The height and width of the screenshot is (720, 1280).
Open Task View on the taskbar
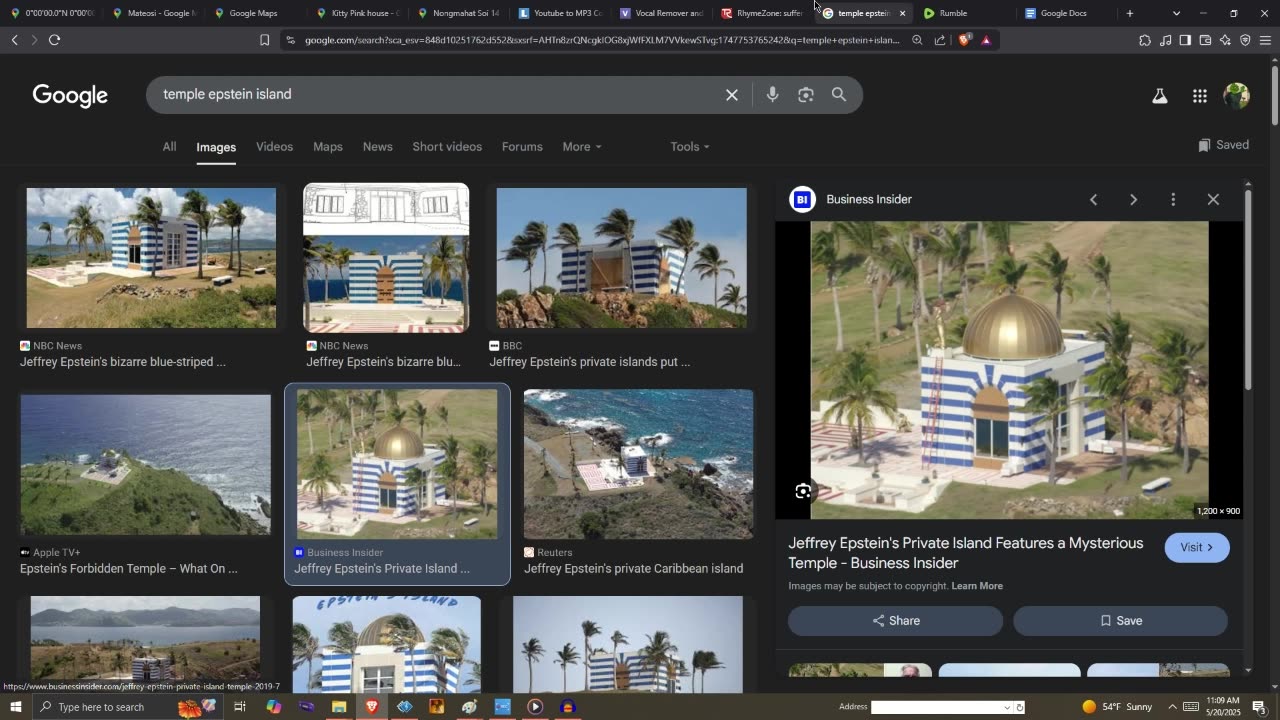pos(240,707)
